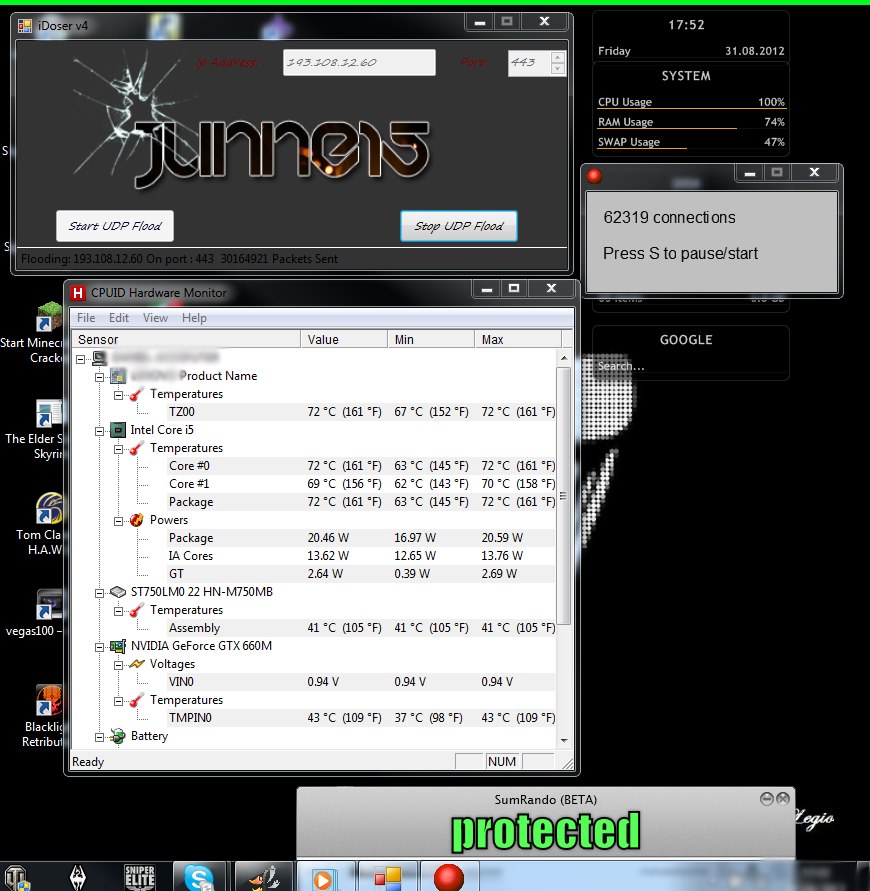This screenshot has height=891, width=870.
Task: Click the Google search box in the desktop widget
Action: 690,366
